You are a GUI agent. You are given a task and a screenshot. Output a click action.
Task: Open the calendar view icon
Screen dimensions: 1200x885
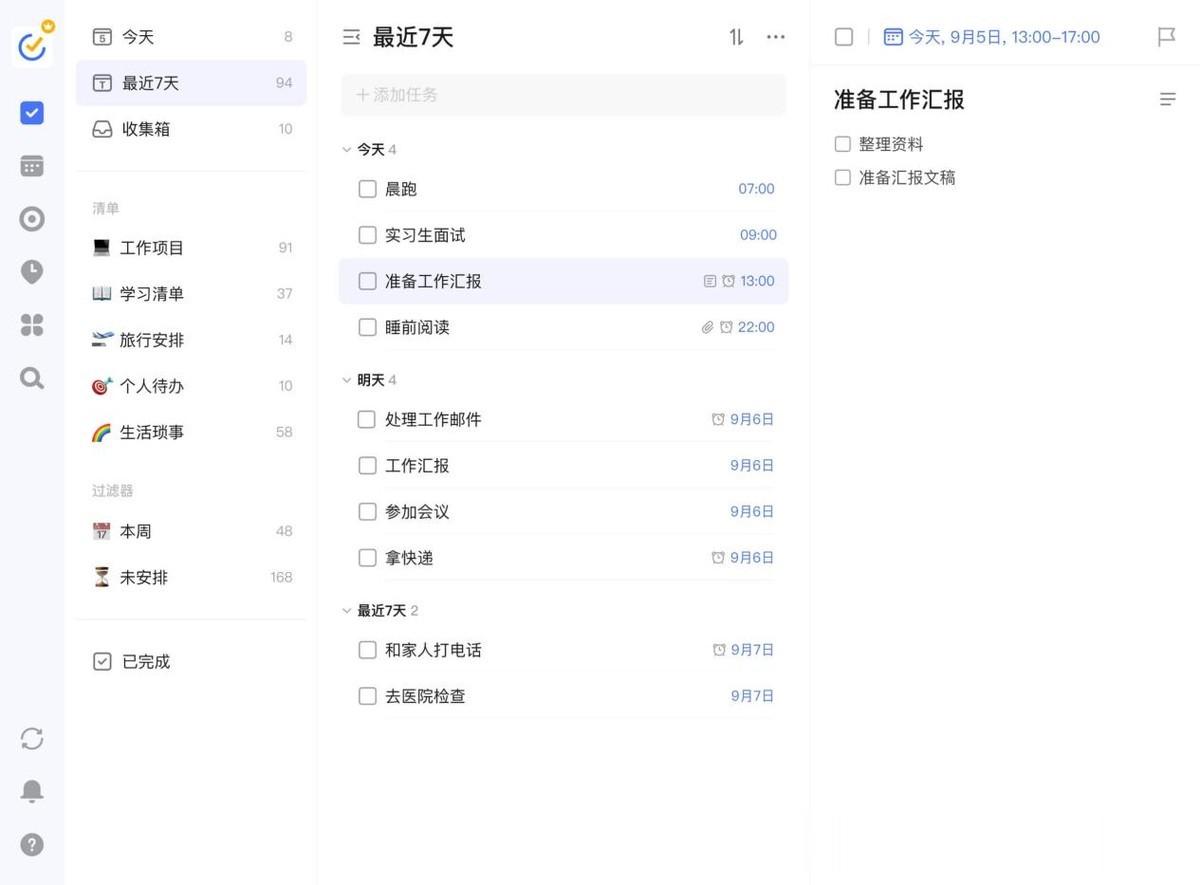pyautogui.click(x=32, y=166)
